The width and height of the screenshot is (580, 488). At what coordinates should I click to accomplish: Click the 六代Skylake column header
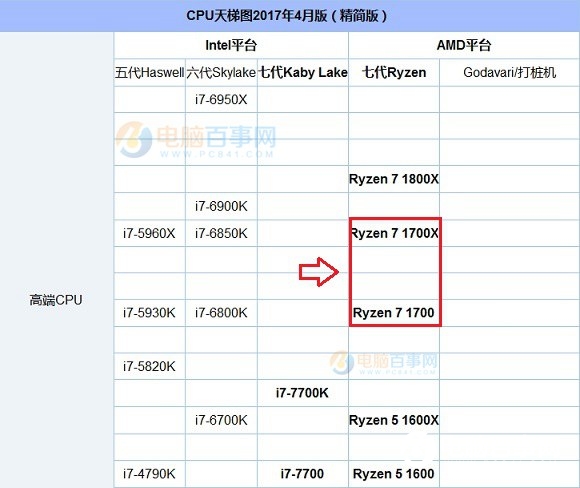[221, 73]
